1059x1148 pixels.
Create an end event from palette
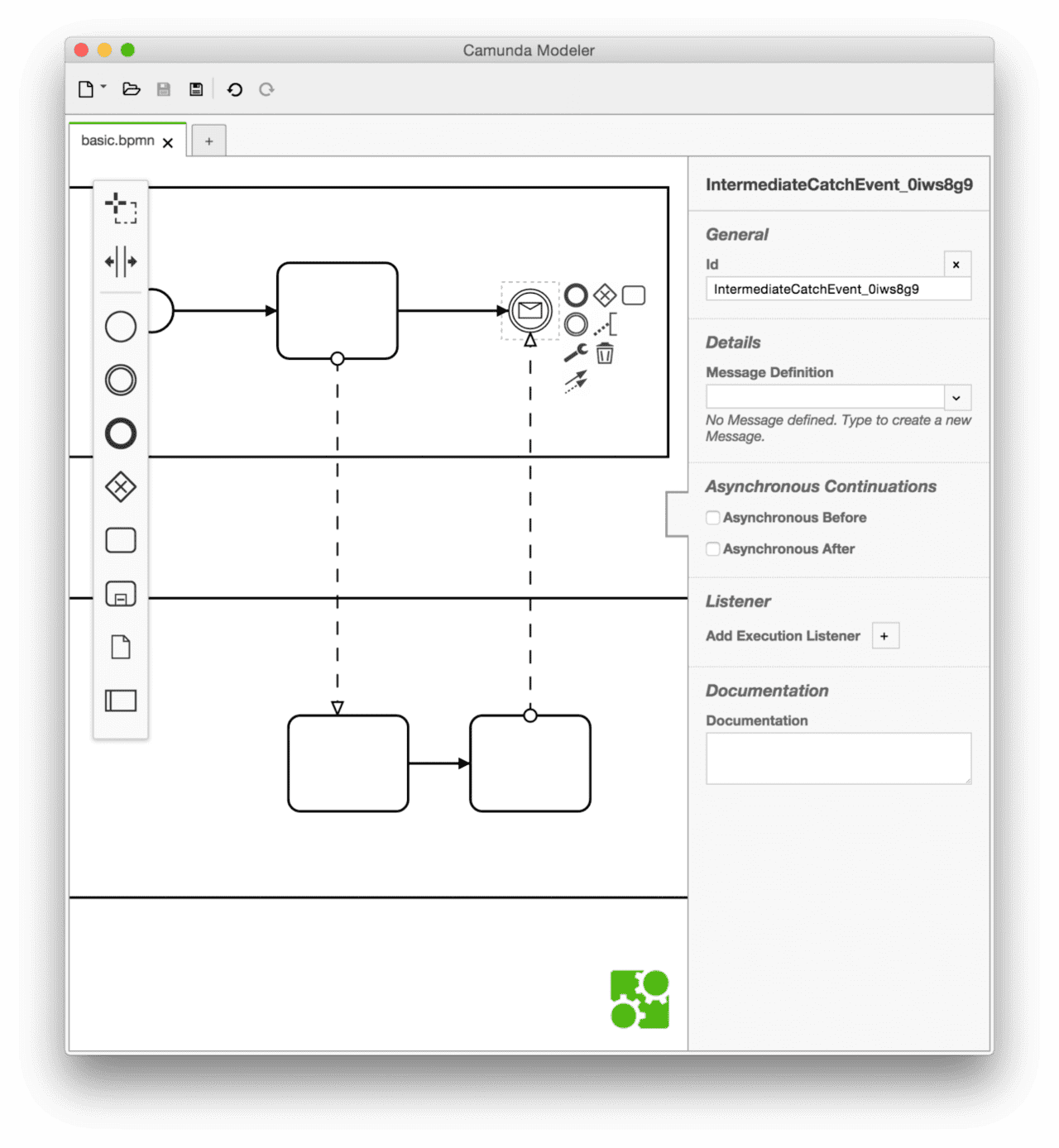tap(121, 433)
